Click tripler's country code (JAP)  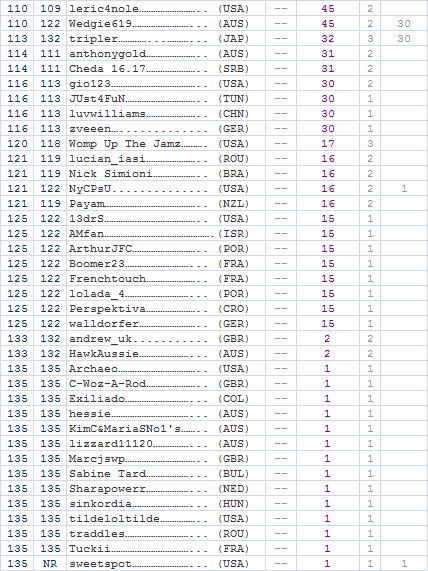233,39
